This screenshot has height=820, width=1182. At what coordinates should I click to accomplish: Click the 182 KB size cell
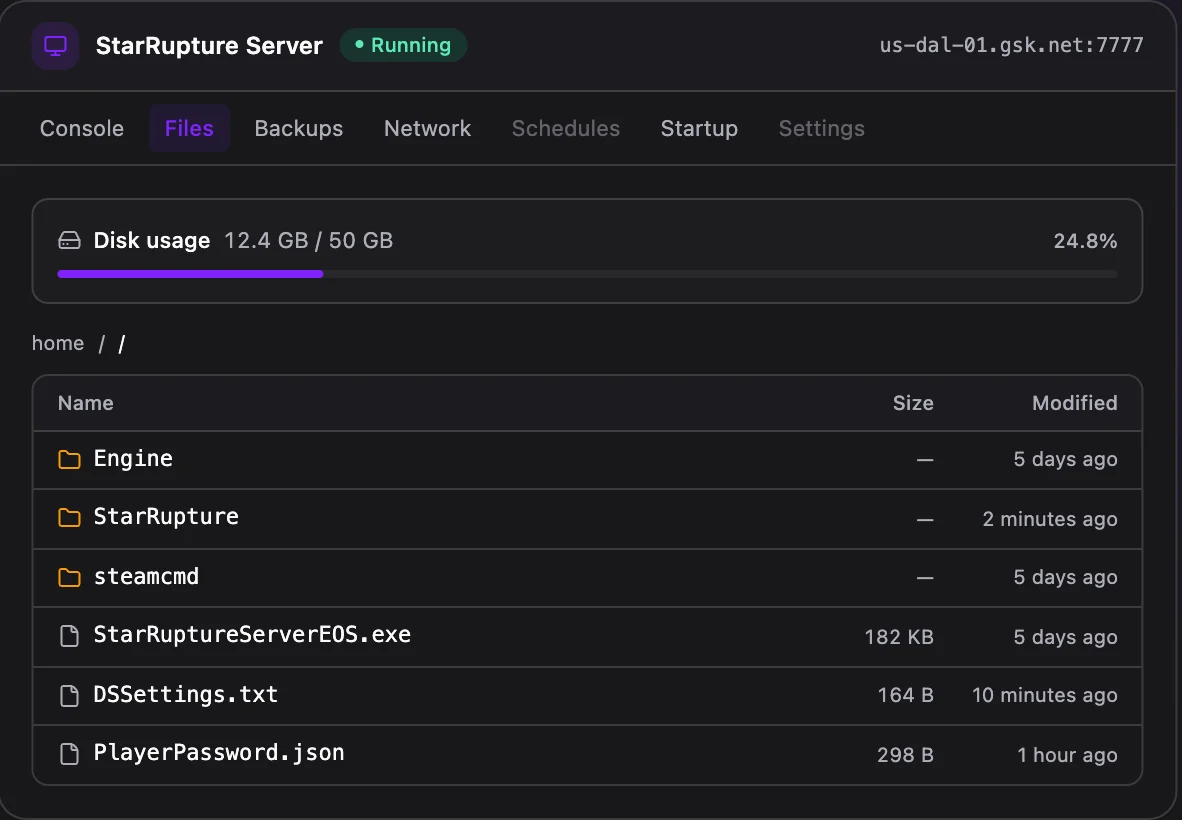[899, 637]
